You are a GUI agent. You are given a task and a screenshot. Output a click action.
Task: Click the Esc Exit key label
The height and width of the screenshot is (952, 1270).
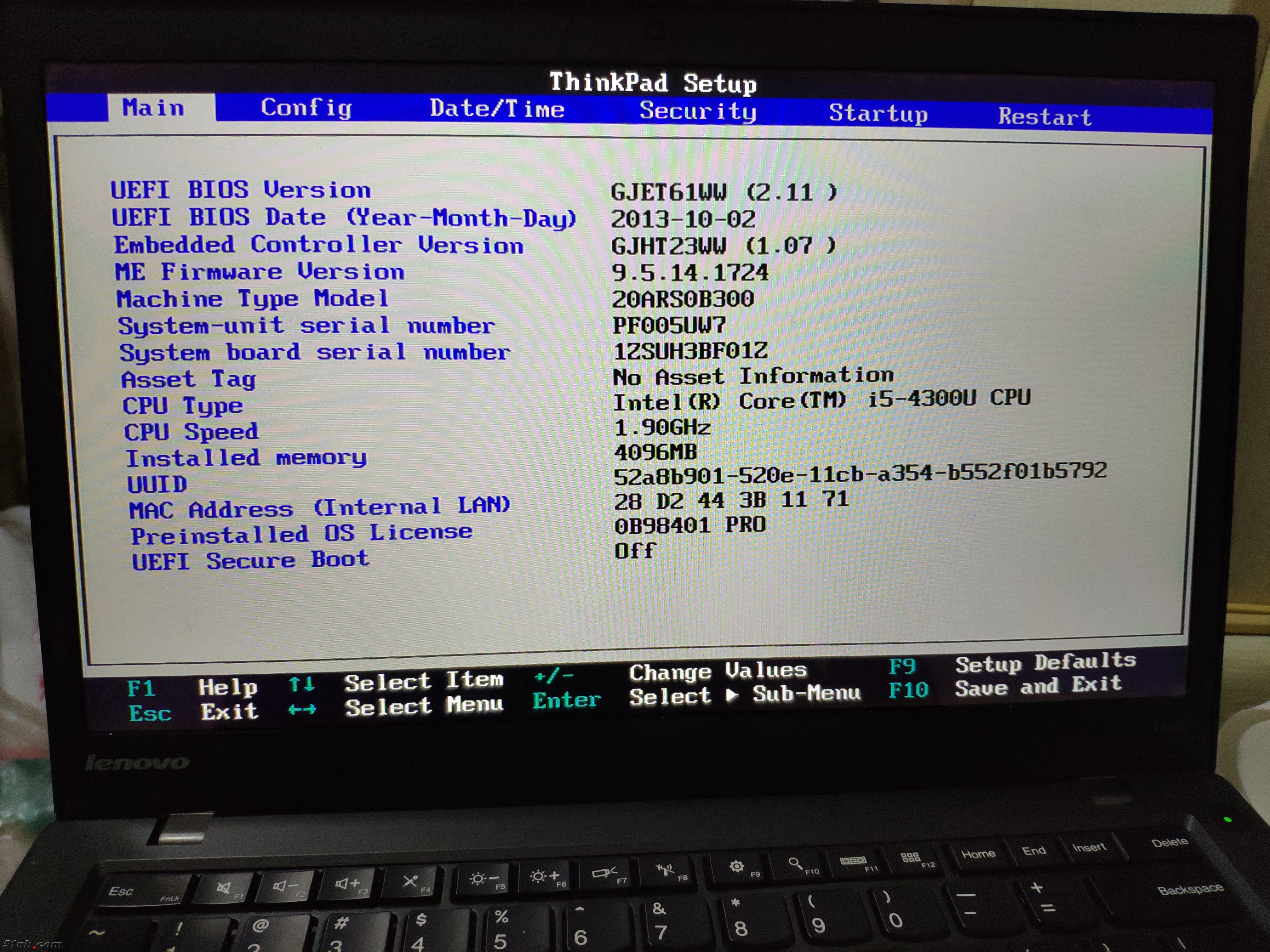point(150,713)
